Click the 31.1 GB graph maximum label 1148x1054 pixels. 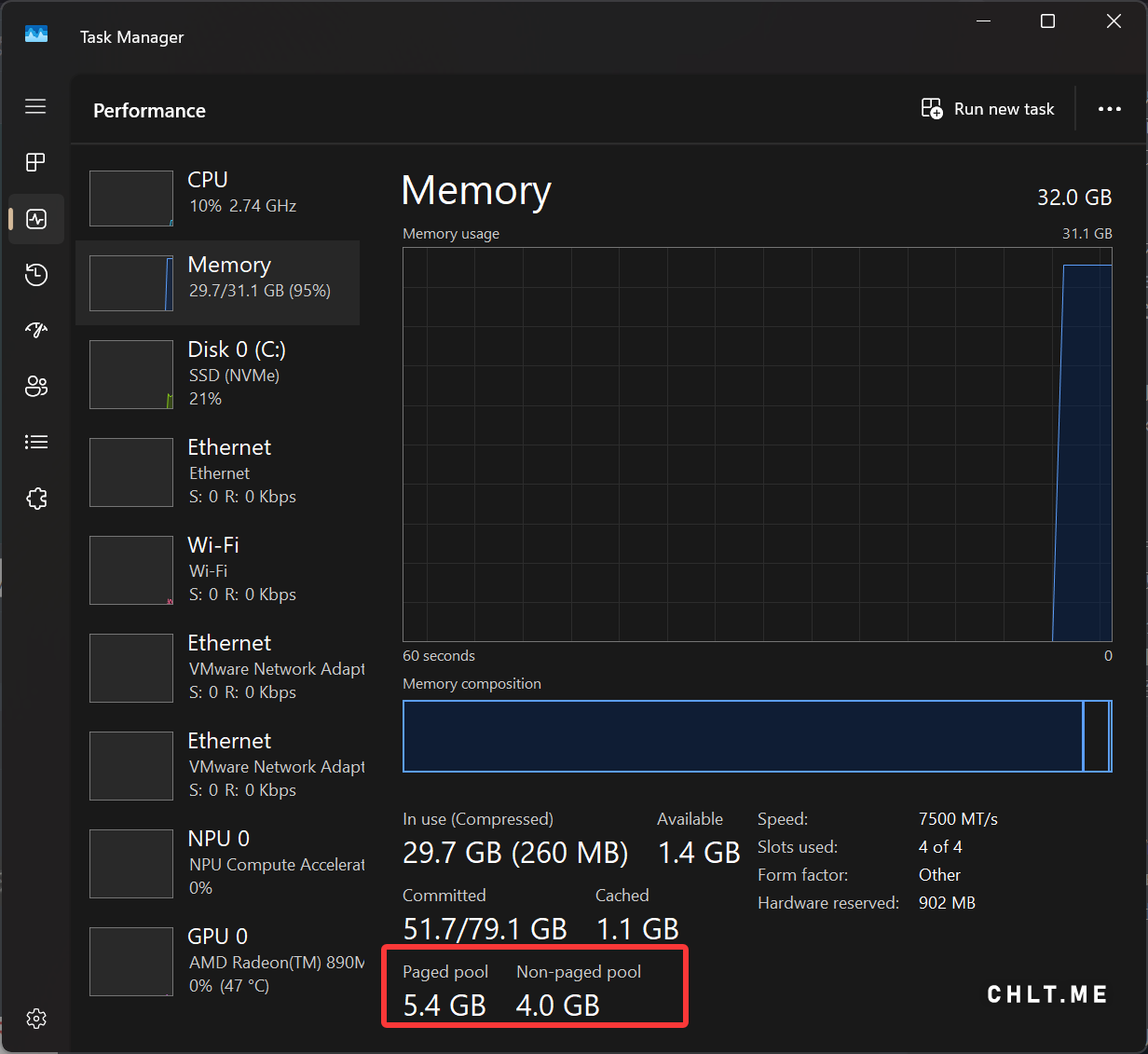(1087, 234)
